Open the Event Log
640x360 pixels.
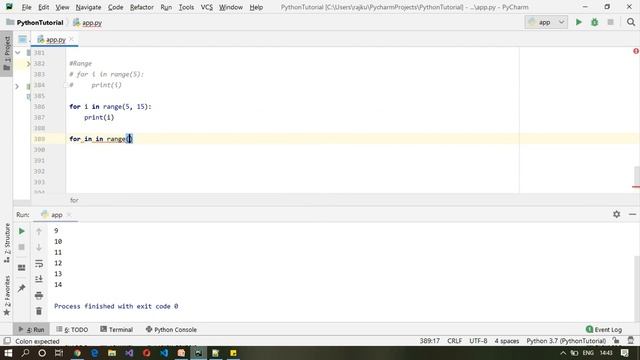[604, 329]
